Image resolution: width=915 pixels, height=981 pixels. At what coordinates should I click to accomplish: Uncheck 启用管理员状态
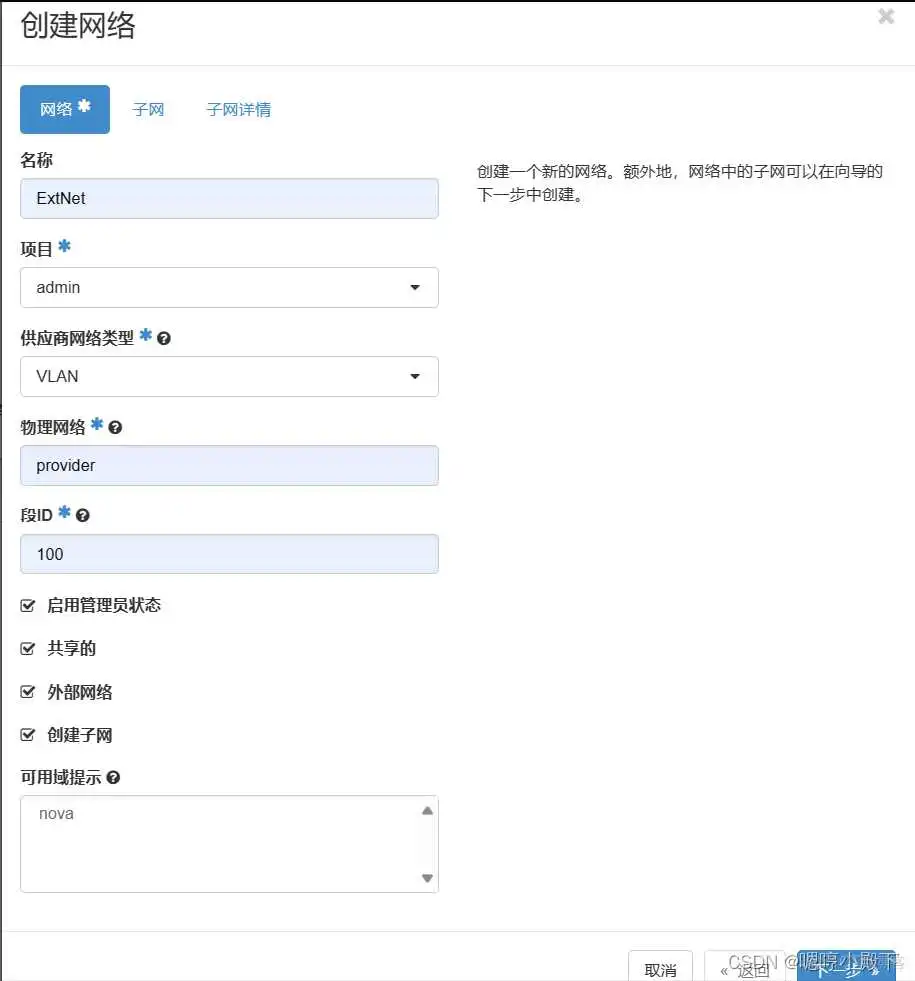coord(27,605)
